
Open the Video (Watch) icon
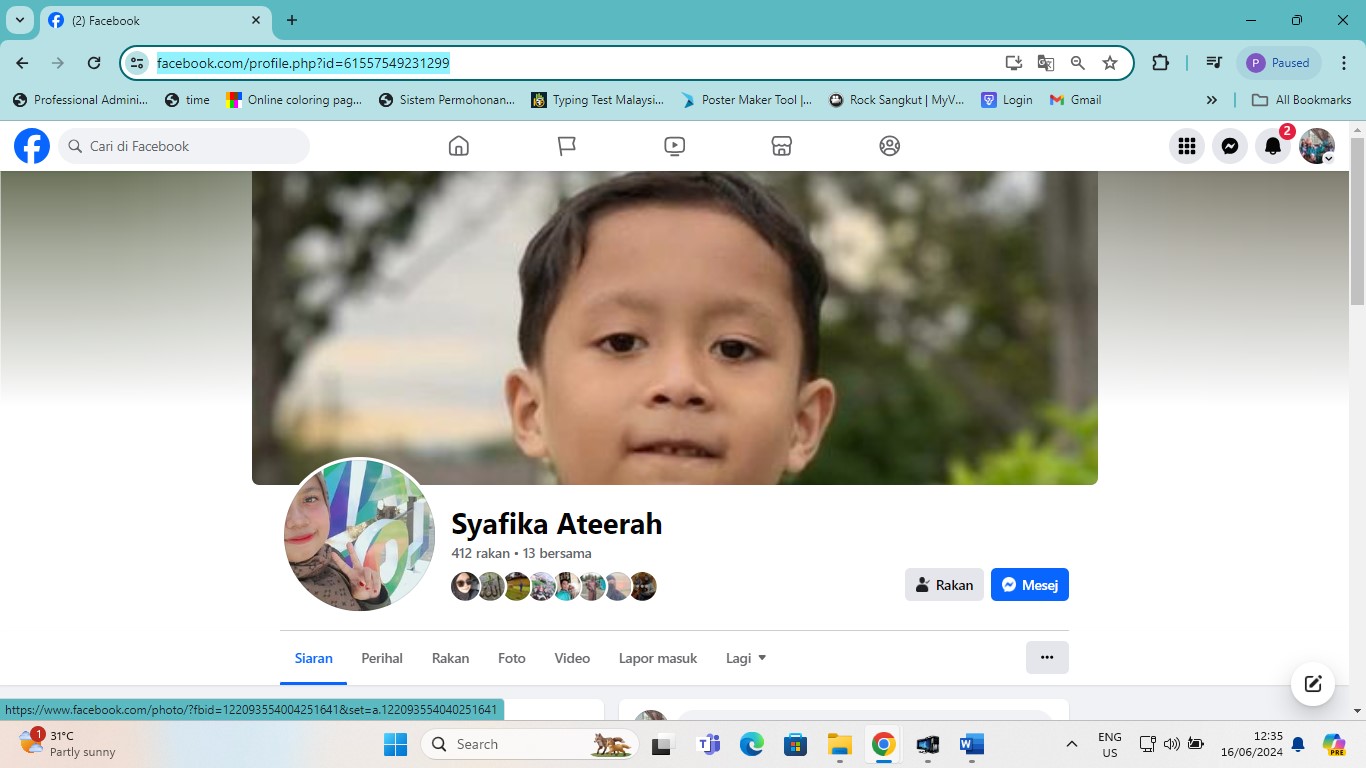(674, 145)
